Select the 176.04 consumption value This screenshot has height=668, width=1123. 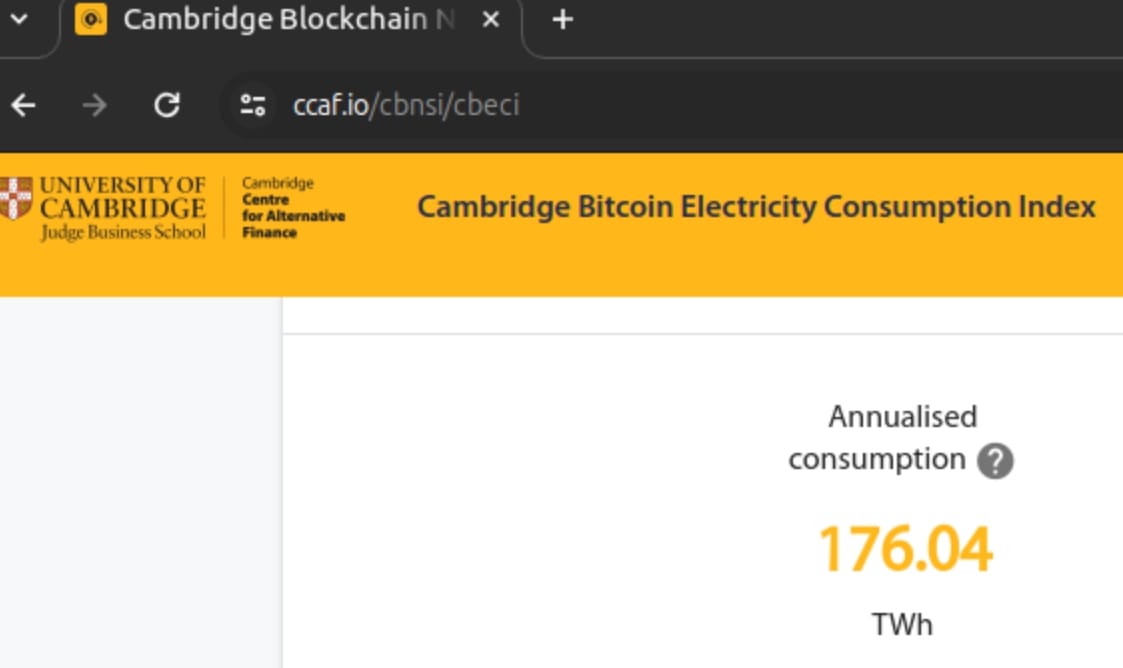click(x=905, y=549)
